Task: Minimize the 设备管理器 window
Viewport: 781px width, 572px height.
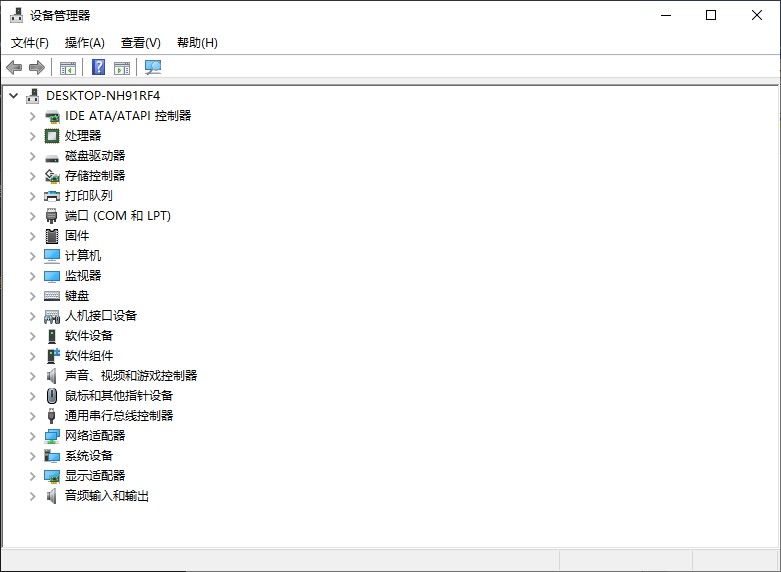Action: [x=666, y=15]
